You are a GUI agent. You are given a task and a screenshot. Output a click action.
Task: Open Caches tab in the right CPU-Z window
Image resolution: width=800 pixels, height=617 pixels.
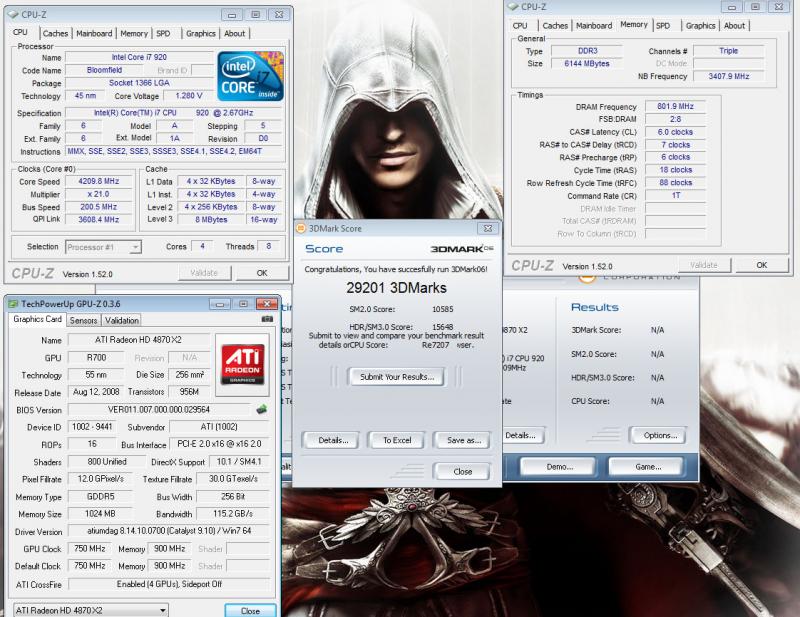pos(555,26)
